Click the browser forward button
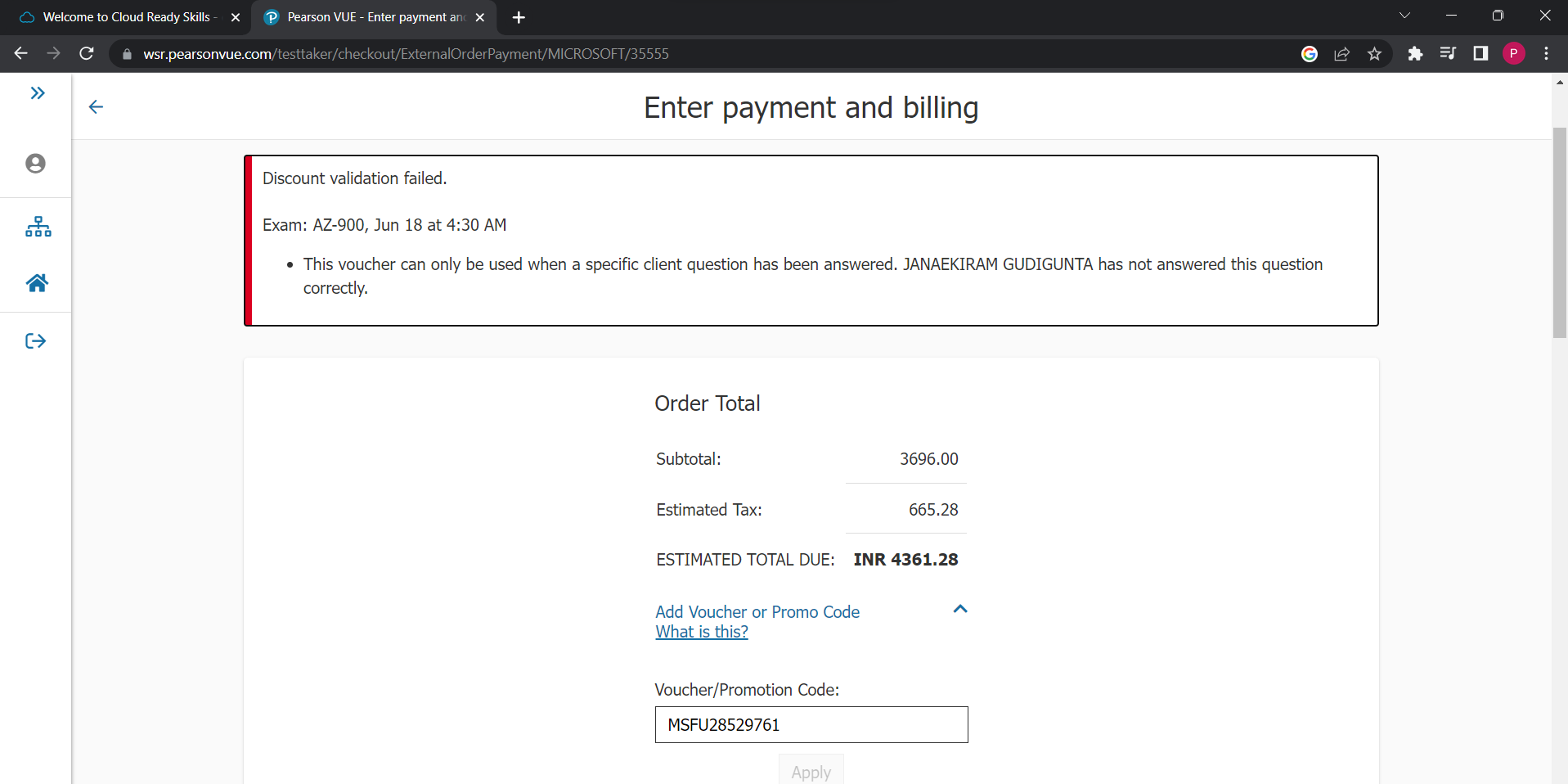Viewport: 1568px width, 784px height. pos(54,53)
